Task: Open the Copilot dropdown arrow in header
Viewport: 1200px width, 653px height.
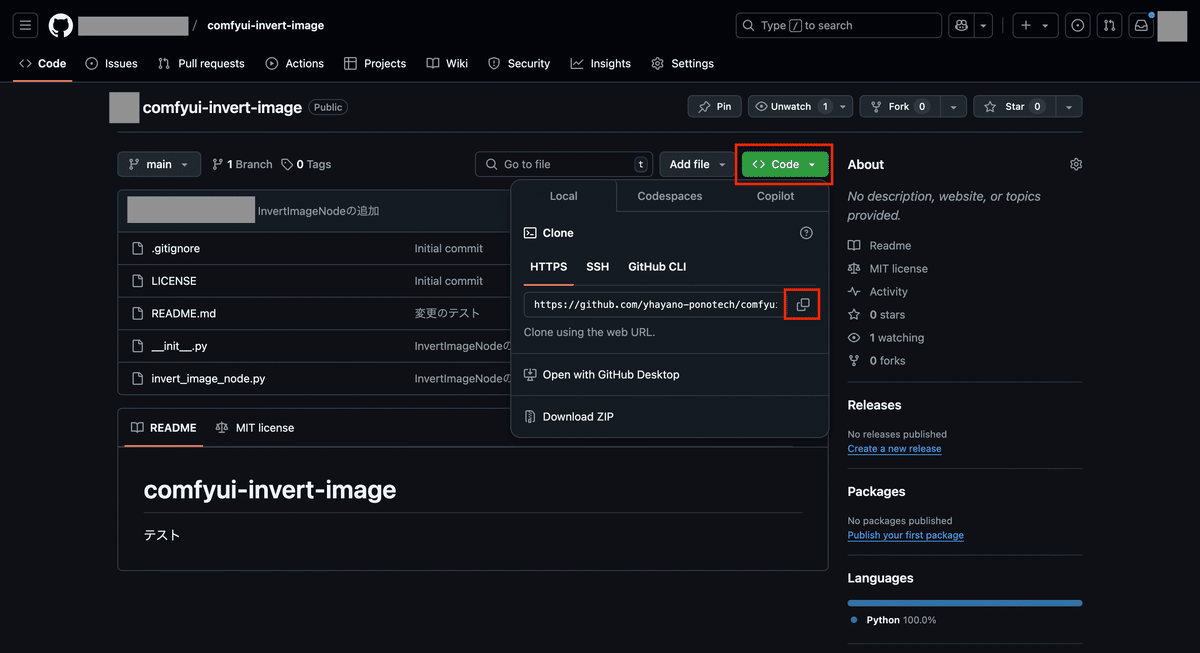Action: click(x=984, y=25)
